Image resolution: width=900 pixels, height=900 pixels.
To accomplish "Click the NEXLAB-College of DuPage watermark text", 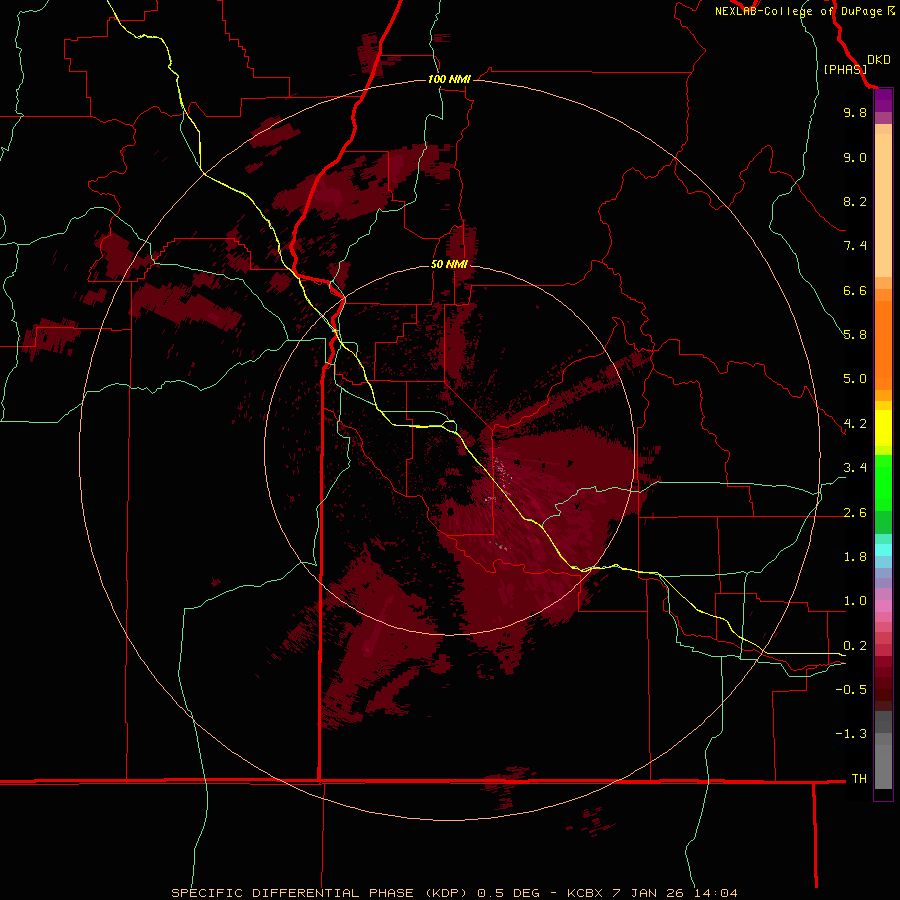I will pyautogui.click(x=799, y=11).
